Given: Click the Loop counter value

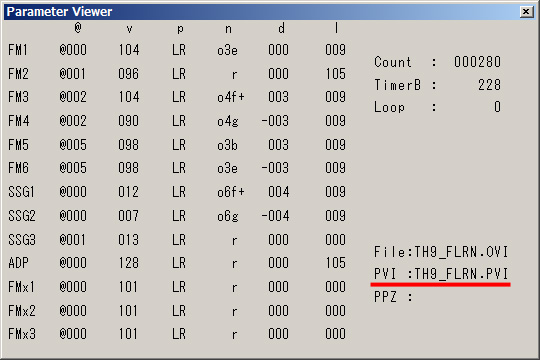Looking at the screenshot, I should tap(497, 107).
